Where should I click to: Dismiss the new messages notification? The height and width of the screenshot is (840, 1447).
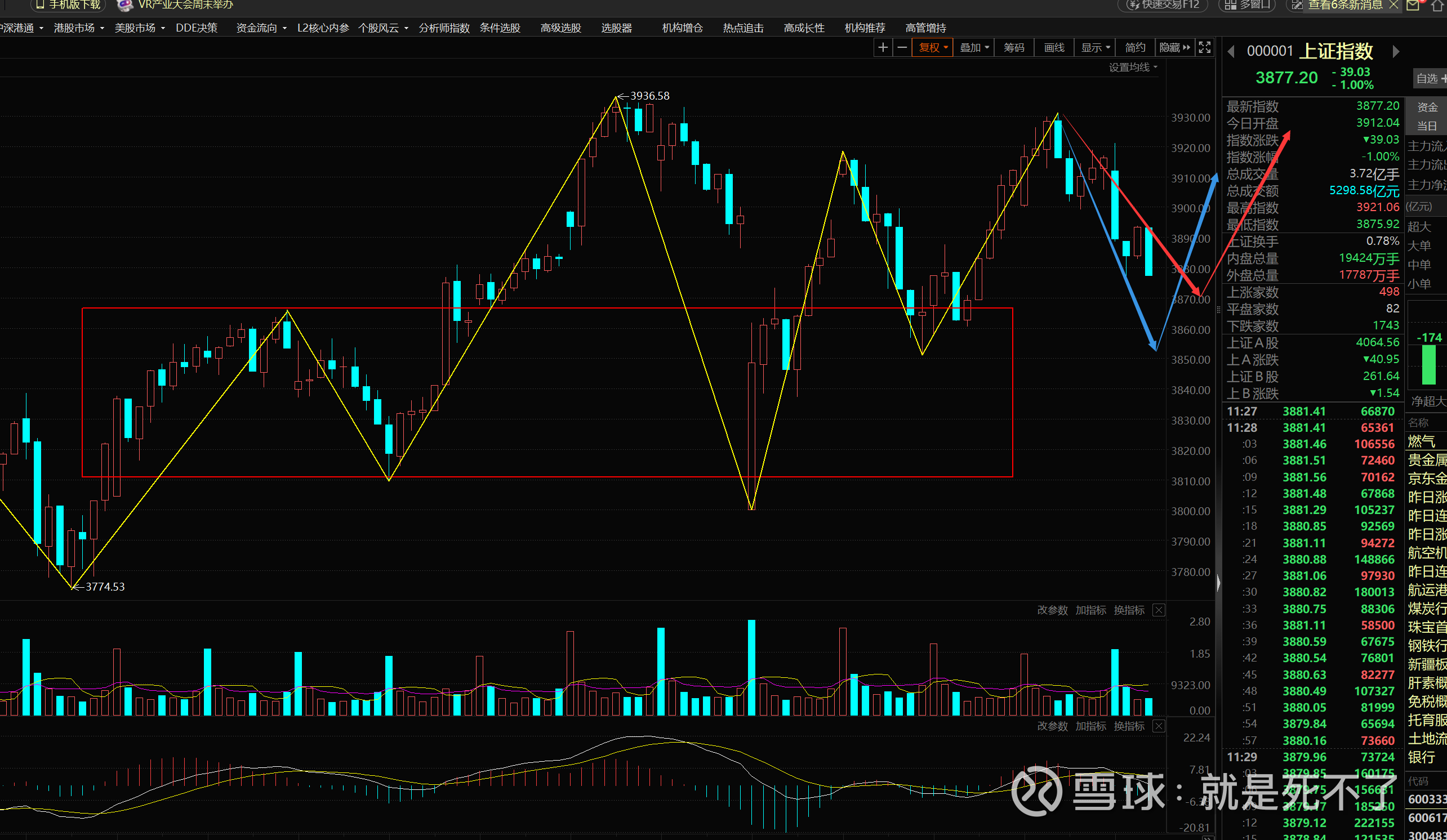pyautogui.click(x=1394, y=5)
